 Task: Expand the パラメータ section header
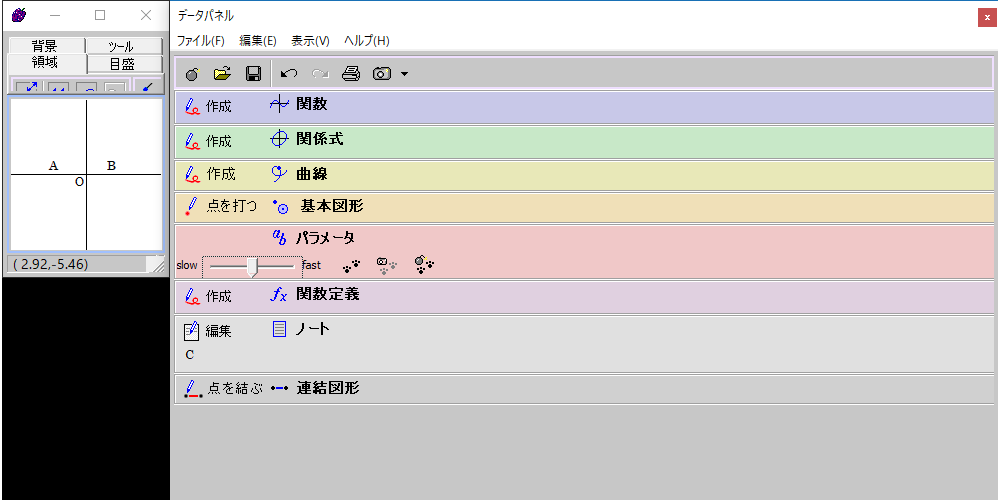click(325, 238)
